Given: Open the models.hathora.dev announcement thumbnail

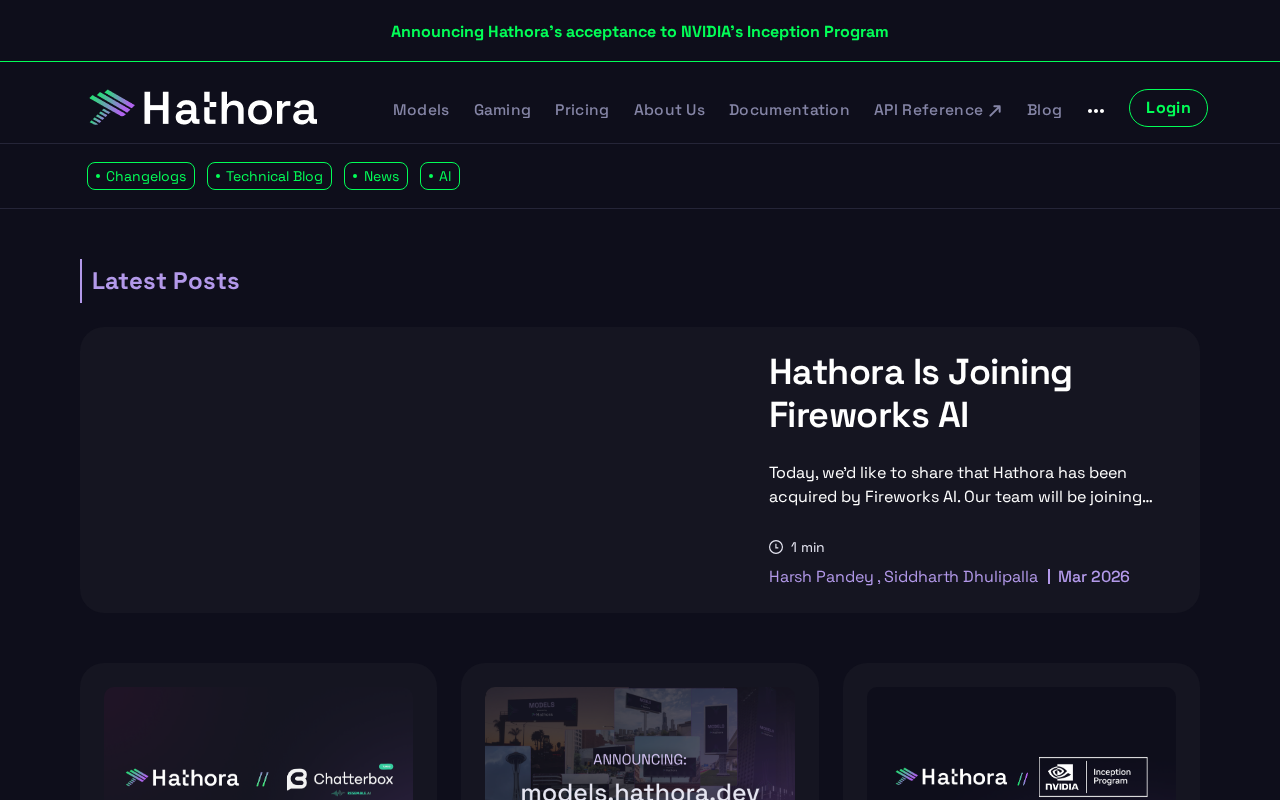Looking at the screenshot, I should point(640,745).
